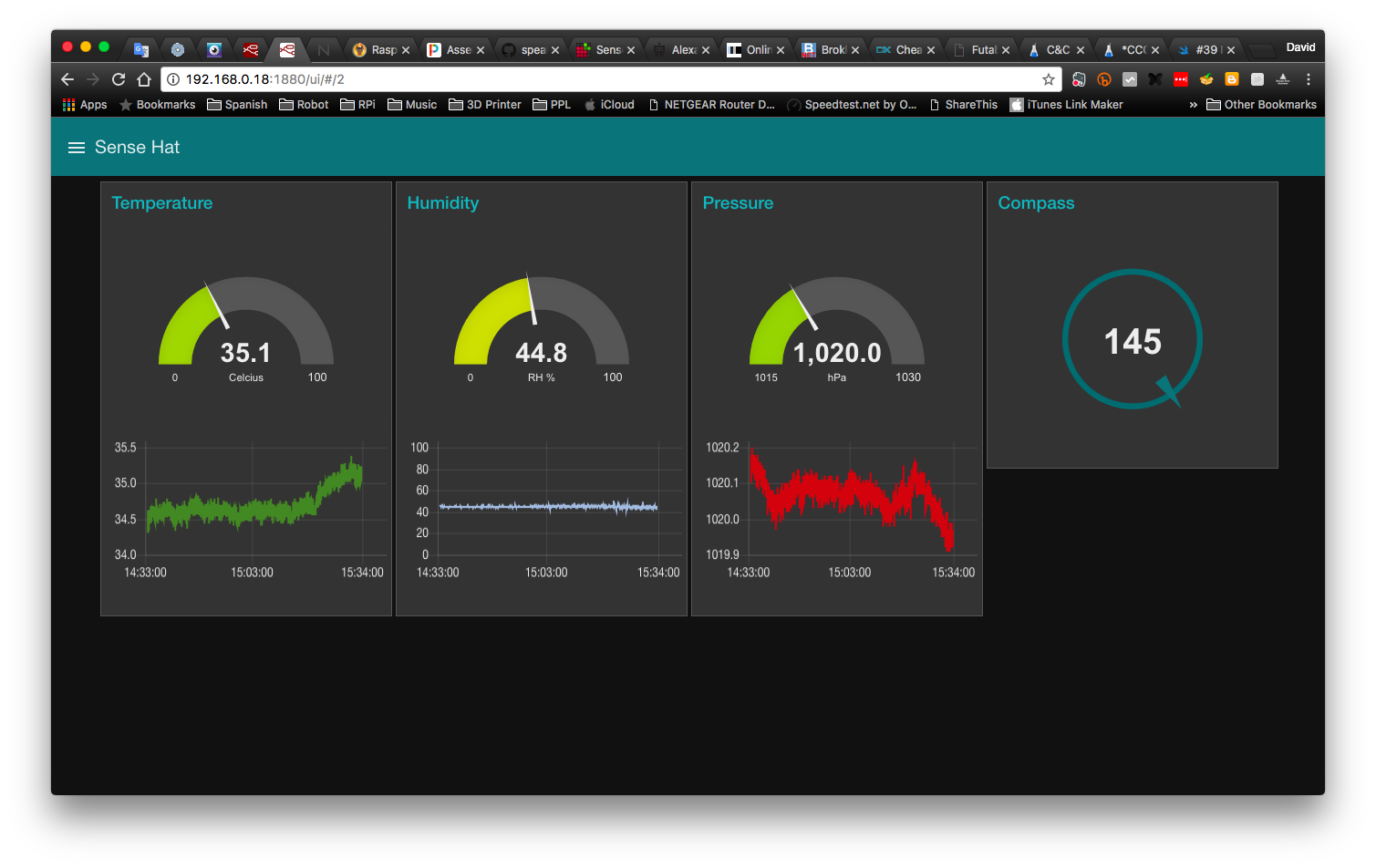Toggle the iCloud bookmark shortcut
The image size is (1376, 868).
point(609,104)
